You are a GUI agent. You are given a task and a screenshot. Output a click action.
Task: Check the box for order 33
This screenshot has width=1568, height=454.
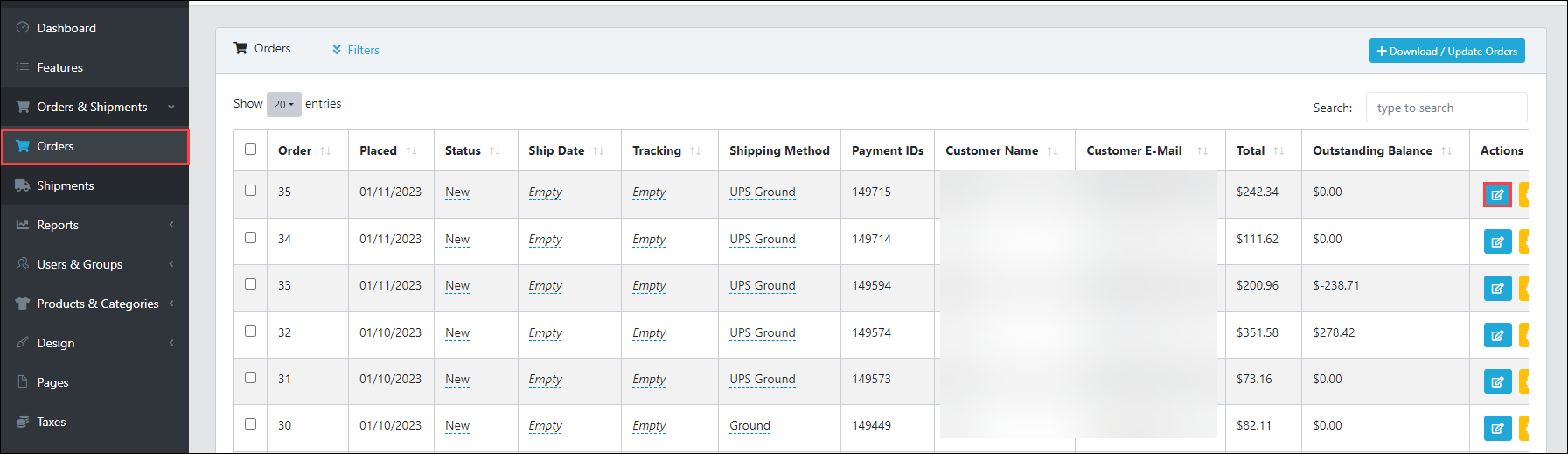point(251,284)
